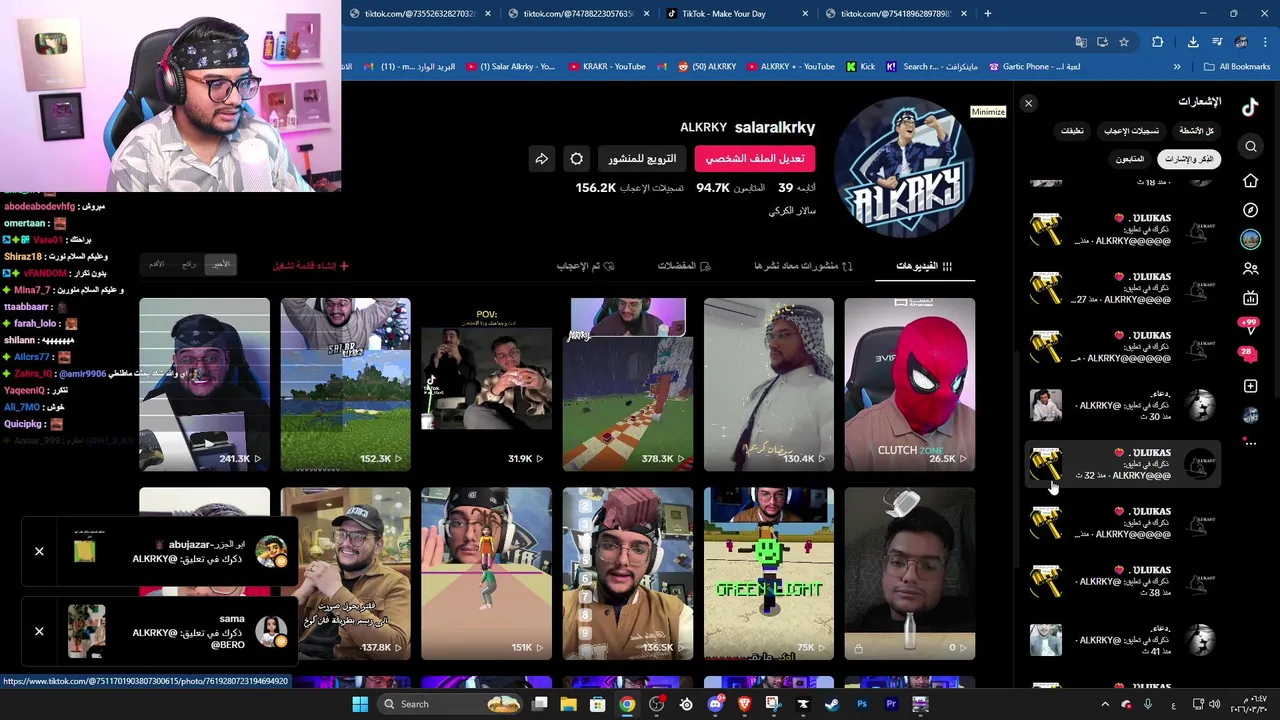
Task: Open Chrome media control icon
Action: tap(1217, 42)
